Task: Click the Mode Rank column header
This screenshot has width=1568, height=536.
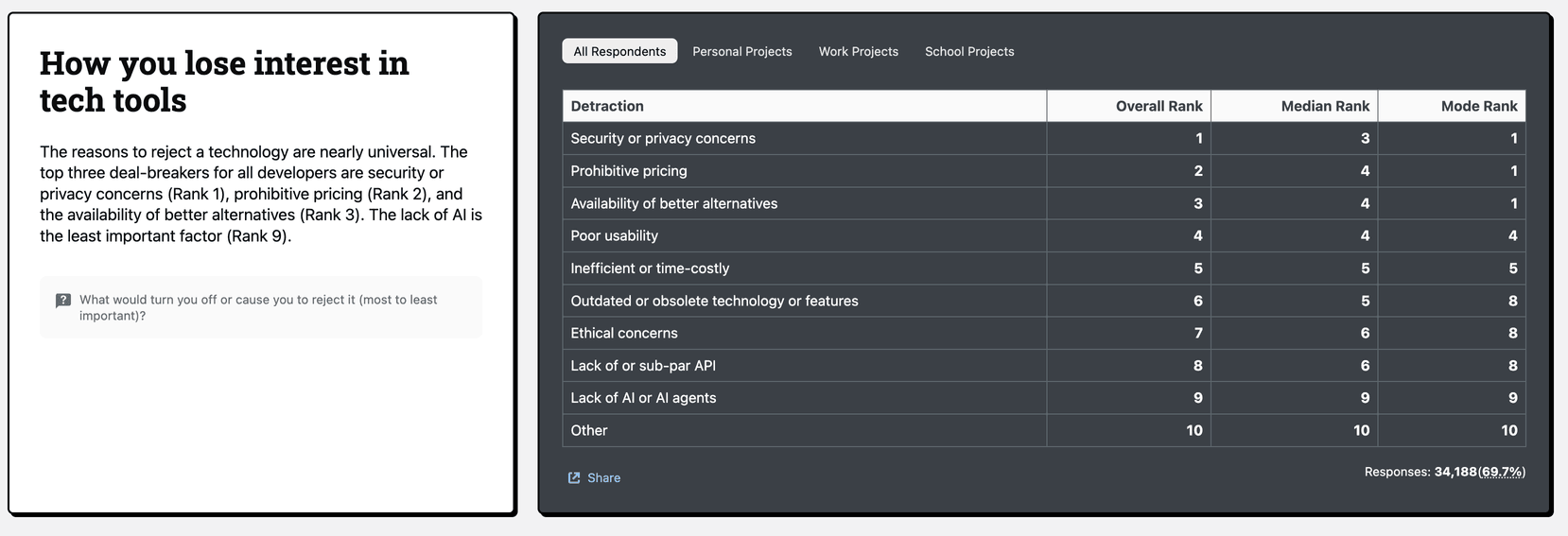Action: pos(1479,106)
